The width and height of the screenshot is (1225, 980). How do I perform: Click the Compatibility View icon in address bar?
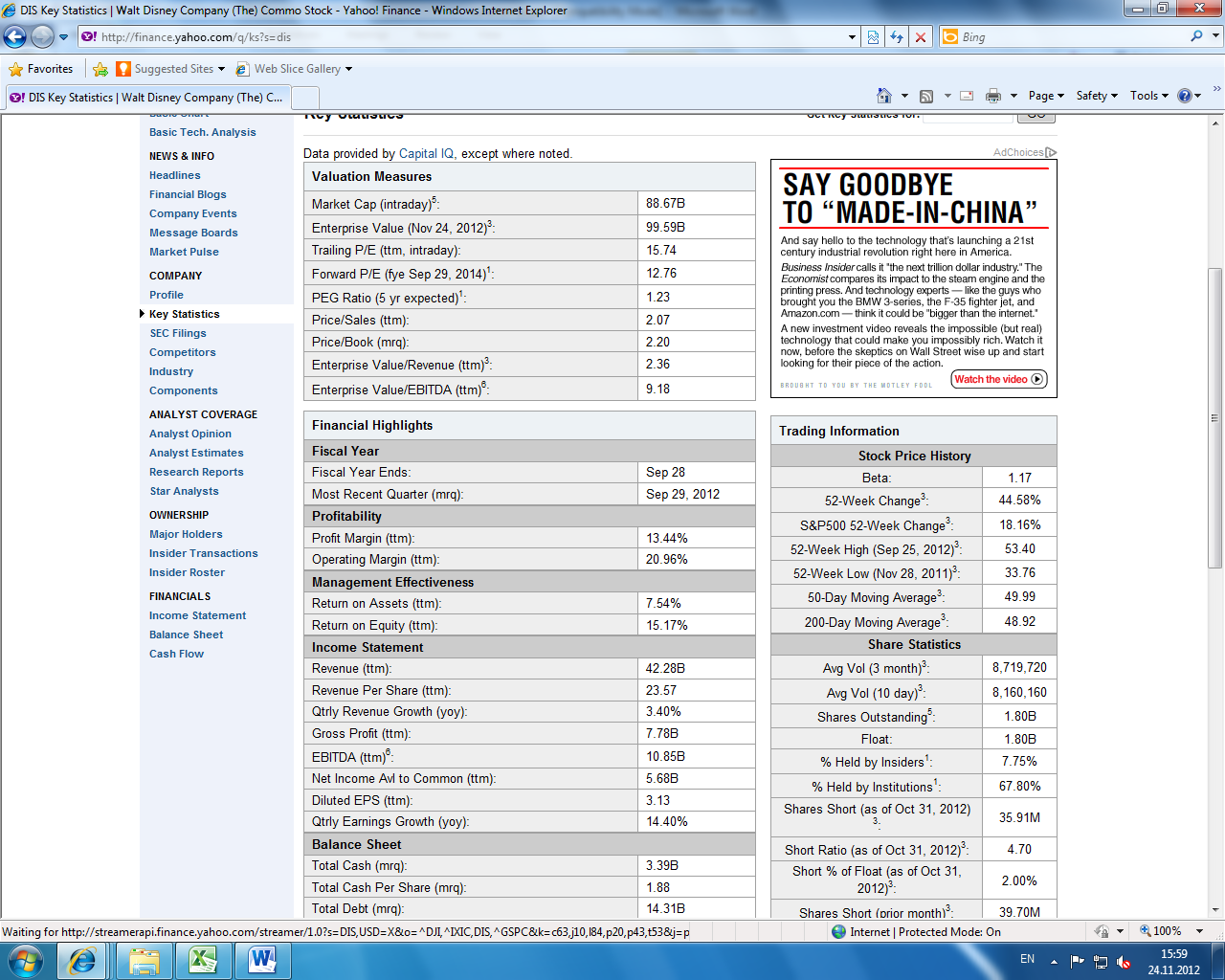click(x=873, y=37)
